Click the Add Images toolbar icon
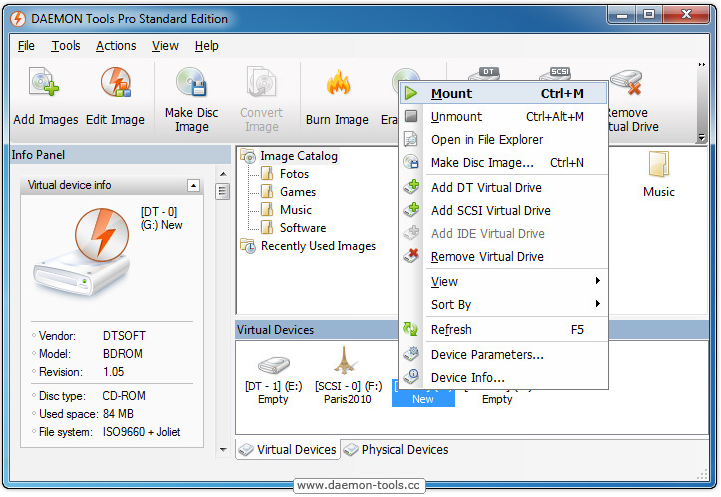The height and width of the screenshot is (497, 721). [x=44, y=81]
